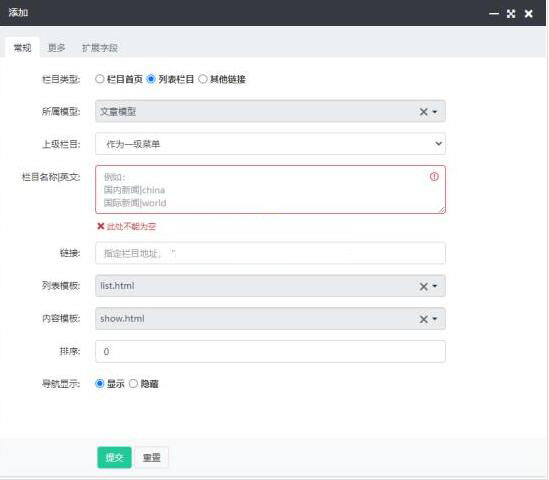Expand the 内容模板 dropdown arrow
Viewport: 549px width, 480px height.
435,319
